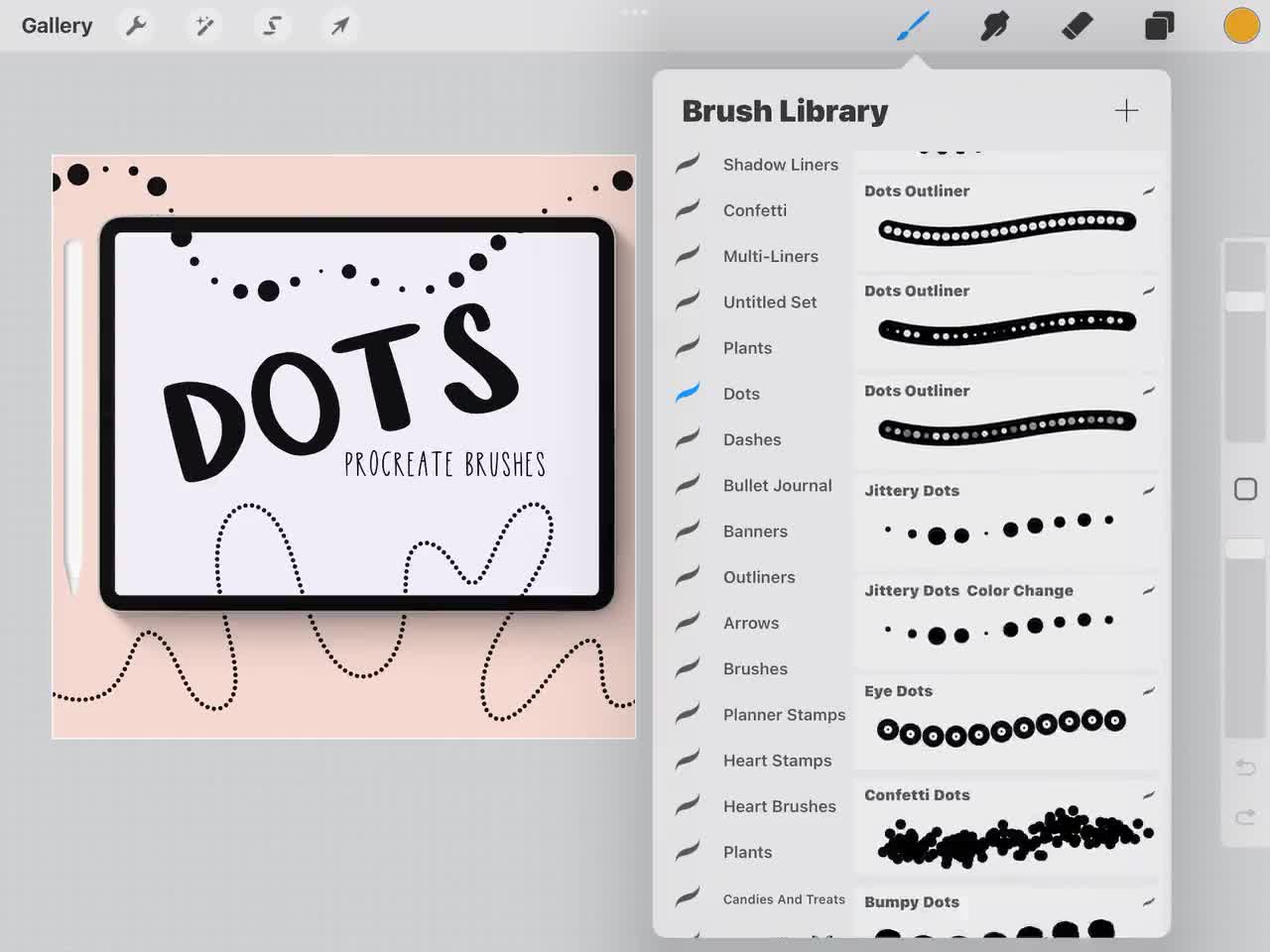Tap the brush opacity slider handle
Screen dimensions: 1270x952
pyautogui.click(x=1245, y=548)
